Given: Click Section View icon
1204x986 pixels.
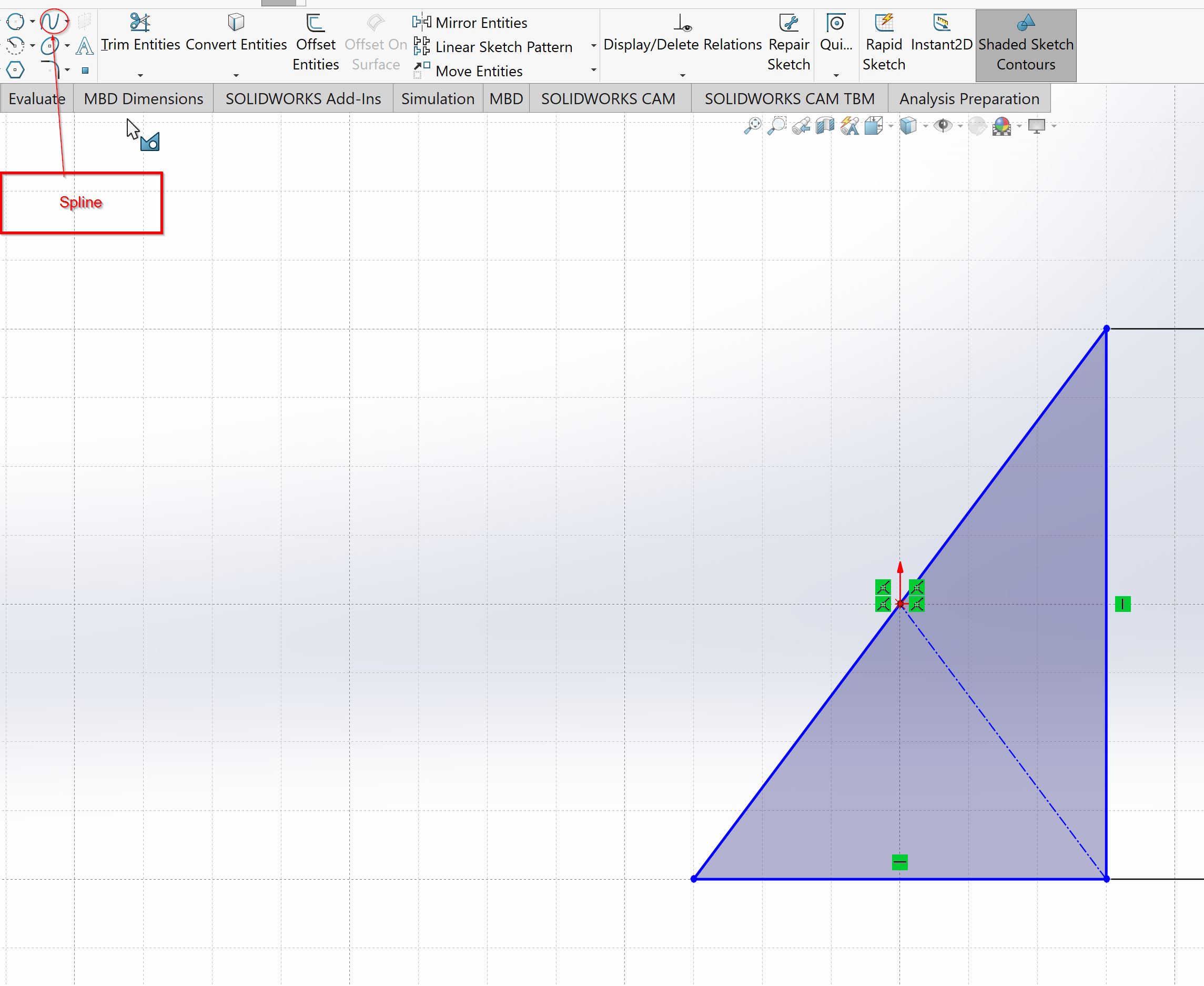Looking at the screenshot, I should point(825,126).
